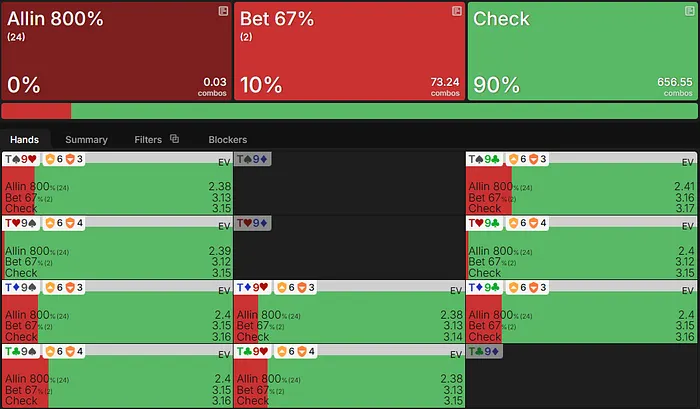This screenshot has height=409, width=700.
Task: Switch to the Summary tab
Action: (x=86, y=140)
